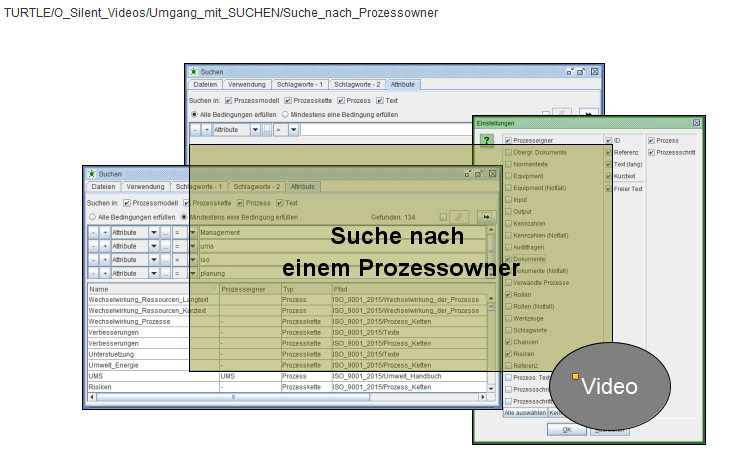
Task: Click horizontal scrollbar left arrow in front Suchen window
Action: click(92, 397)
